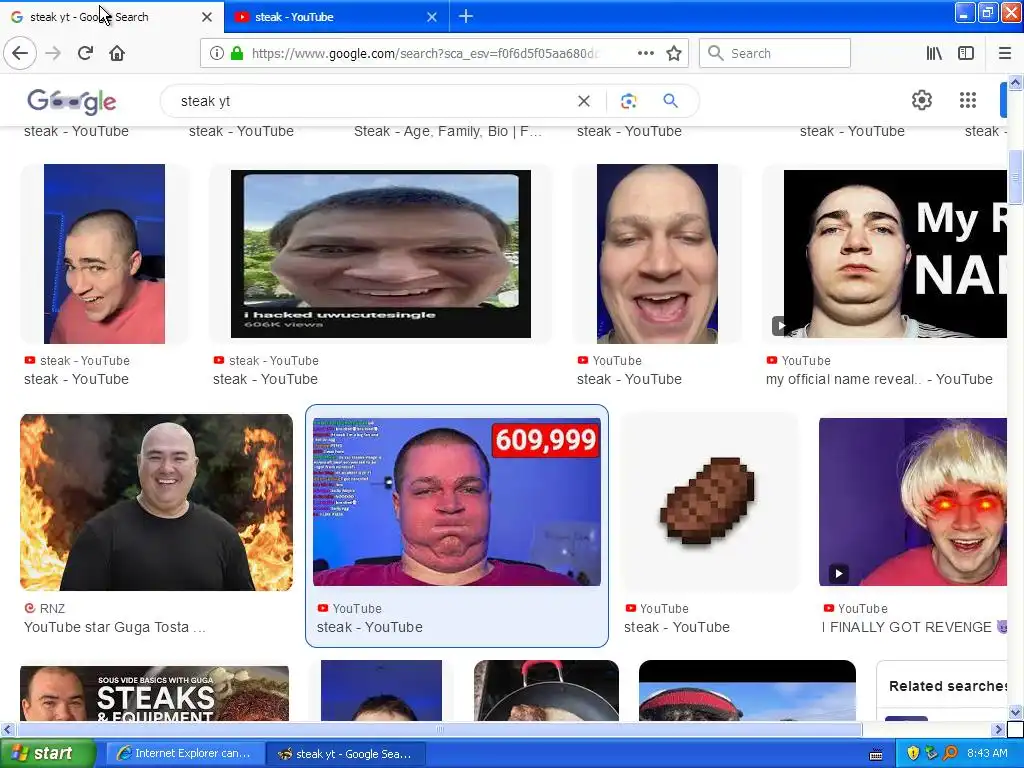The image size is (1024, 768).
Task: Open 'Steak - Age, Family, Bio | F…' link
Action: pos(448,131)
